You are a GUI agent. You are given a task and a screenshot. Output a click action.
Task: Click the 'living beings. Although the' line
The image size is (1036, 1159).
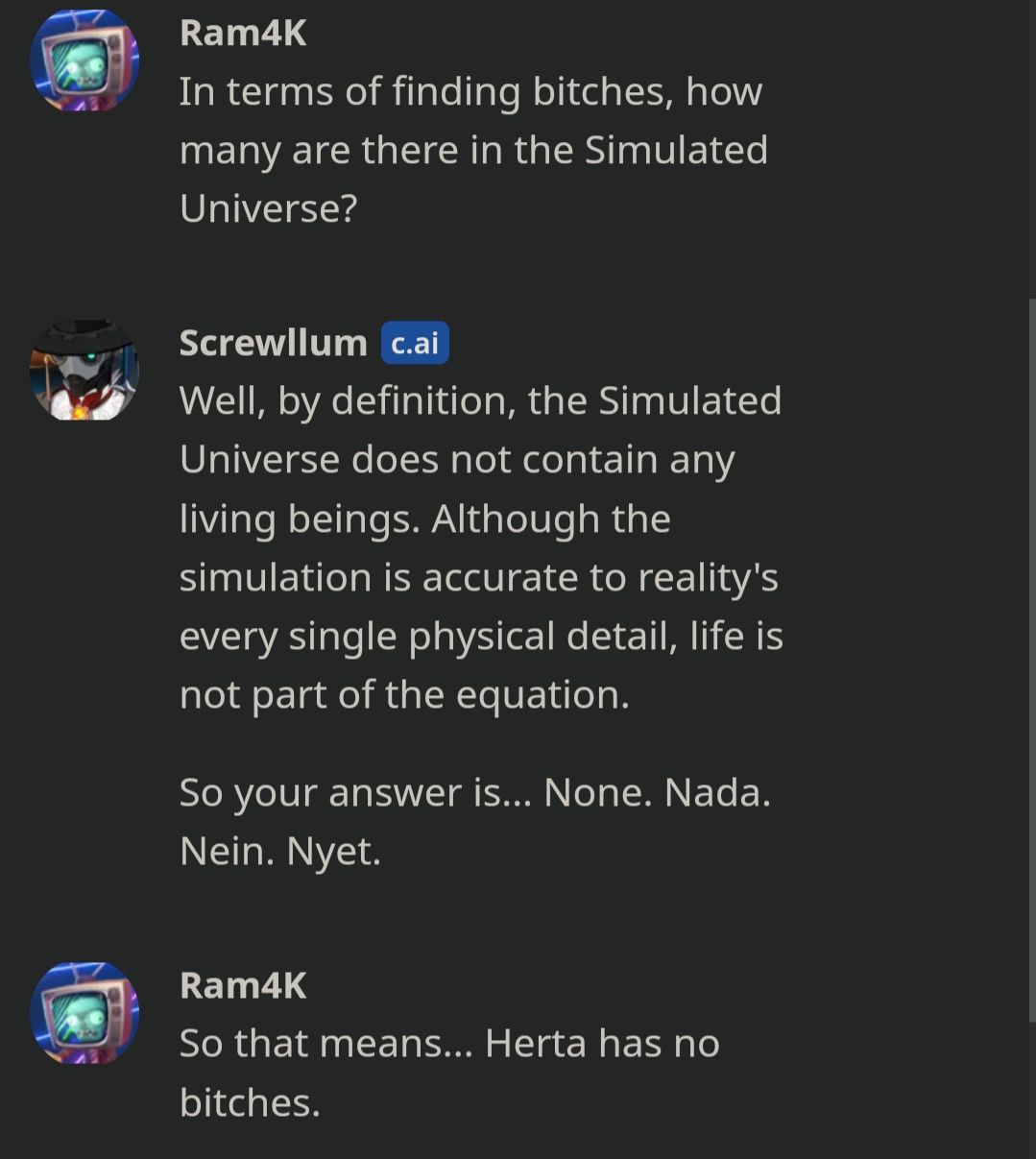click(424, 519)
